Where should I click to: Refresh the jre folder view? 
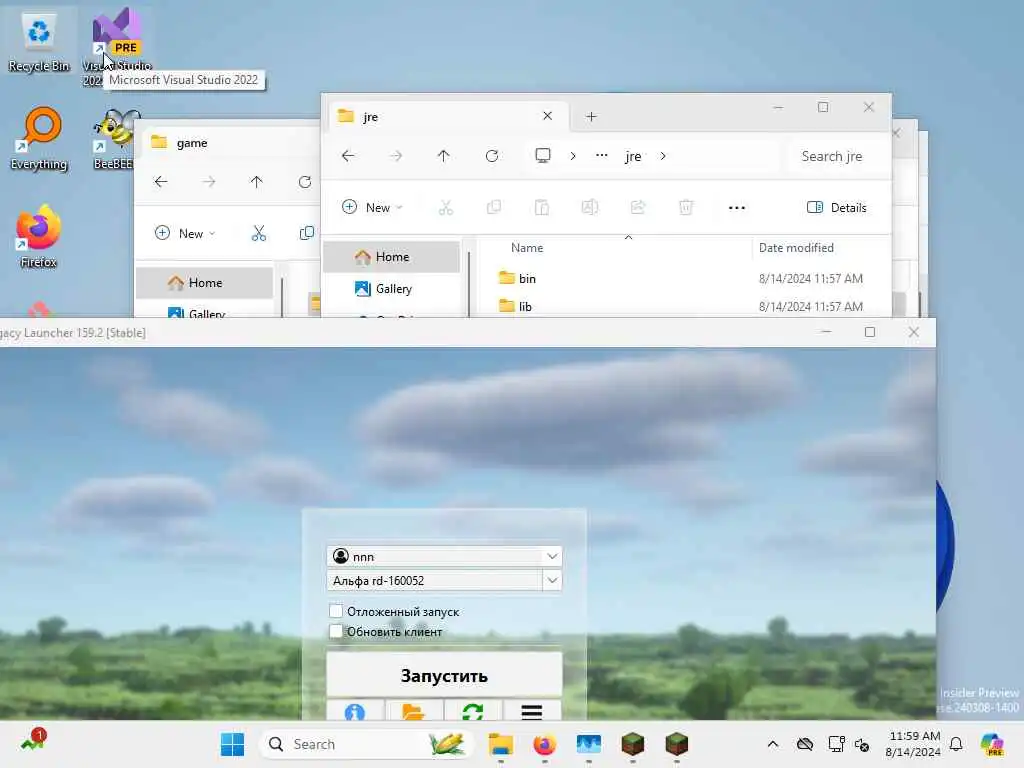point(492,156)
